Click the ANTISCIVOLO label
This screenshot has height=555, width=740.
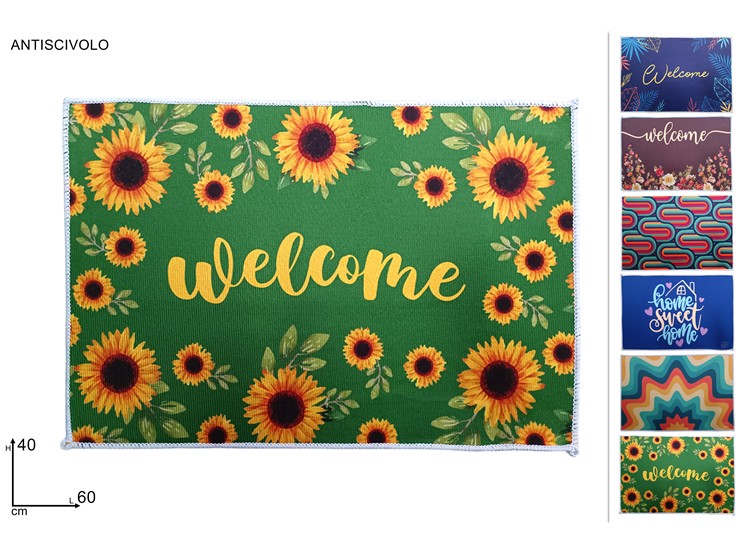pyautogui.click(x=59, y=45)
